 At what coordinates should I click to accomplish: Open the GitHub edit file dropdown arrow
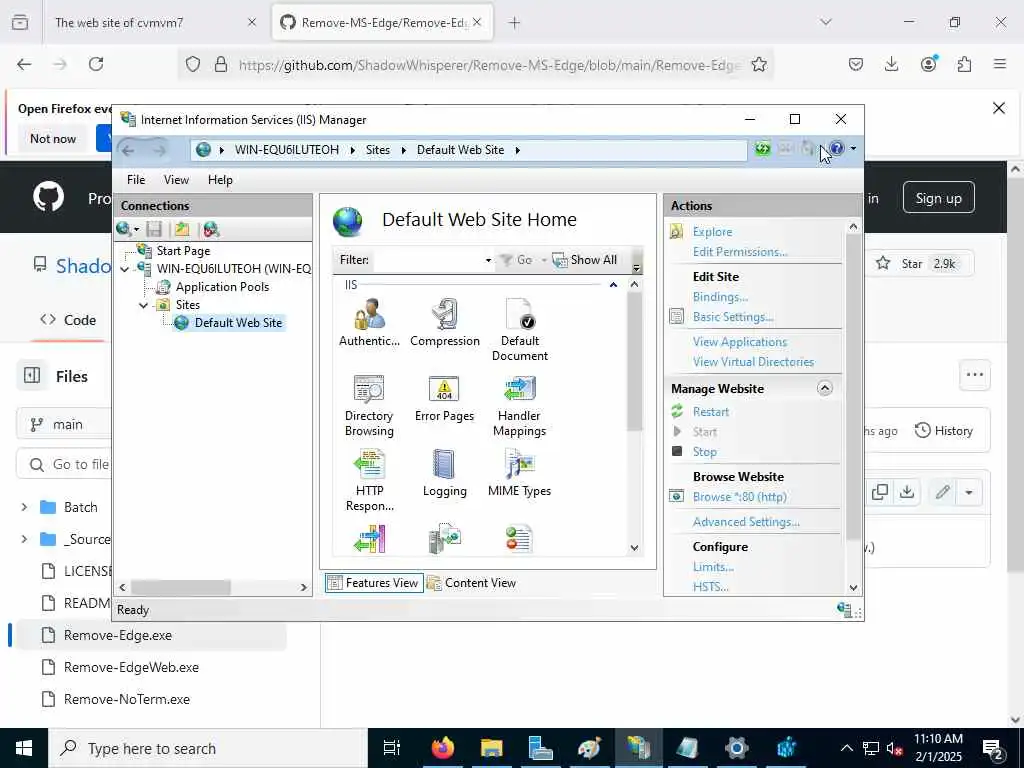(969, 492)
